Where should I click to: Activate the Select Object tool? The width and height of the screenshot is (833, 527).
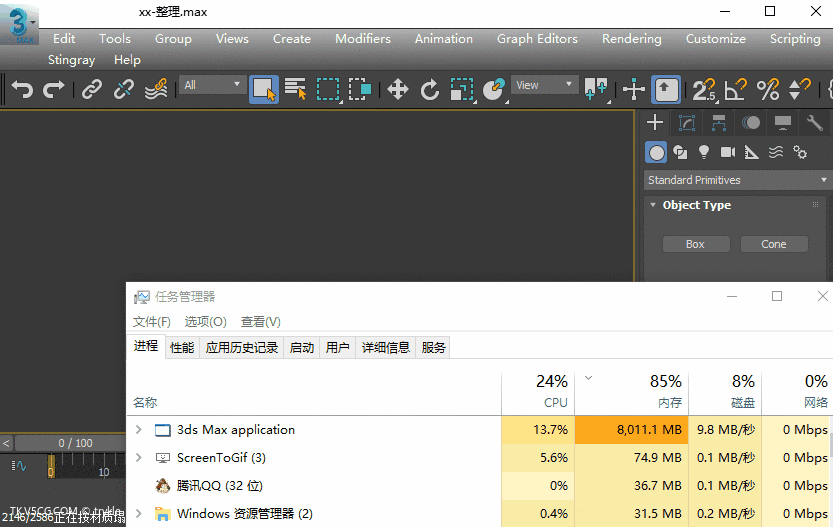(264, 89)
